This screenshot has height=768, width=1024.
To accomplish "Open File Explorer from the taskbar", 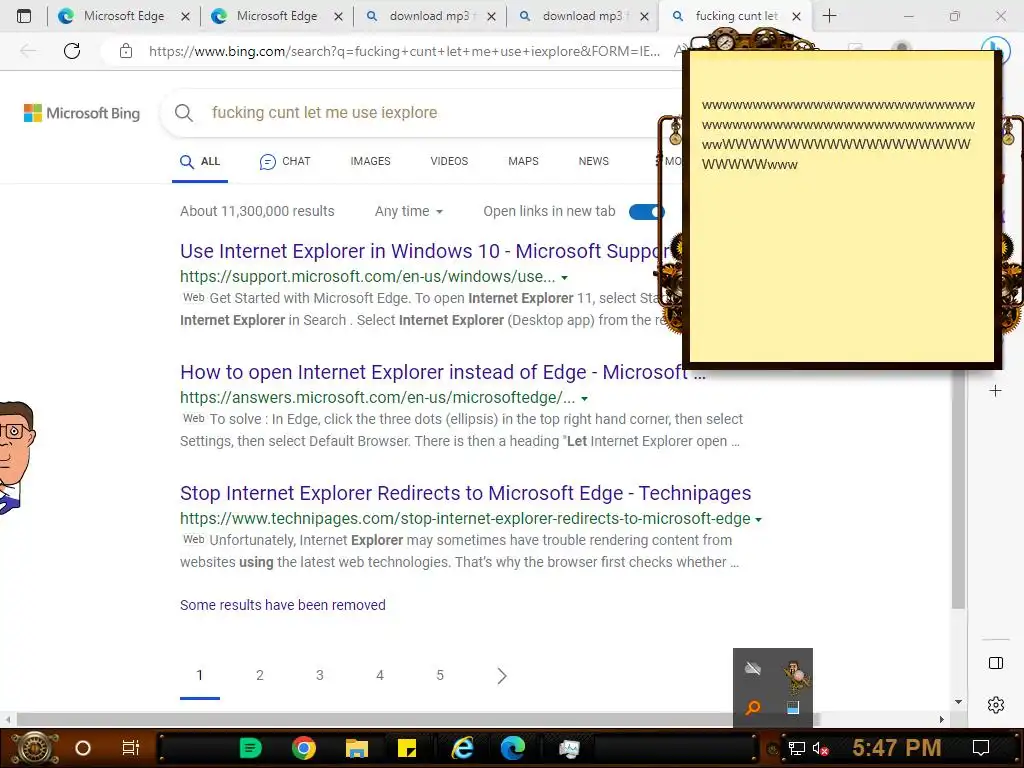I will (357, 748).
